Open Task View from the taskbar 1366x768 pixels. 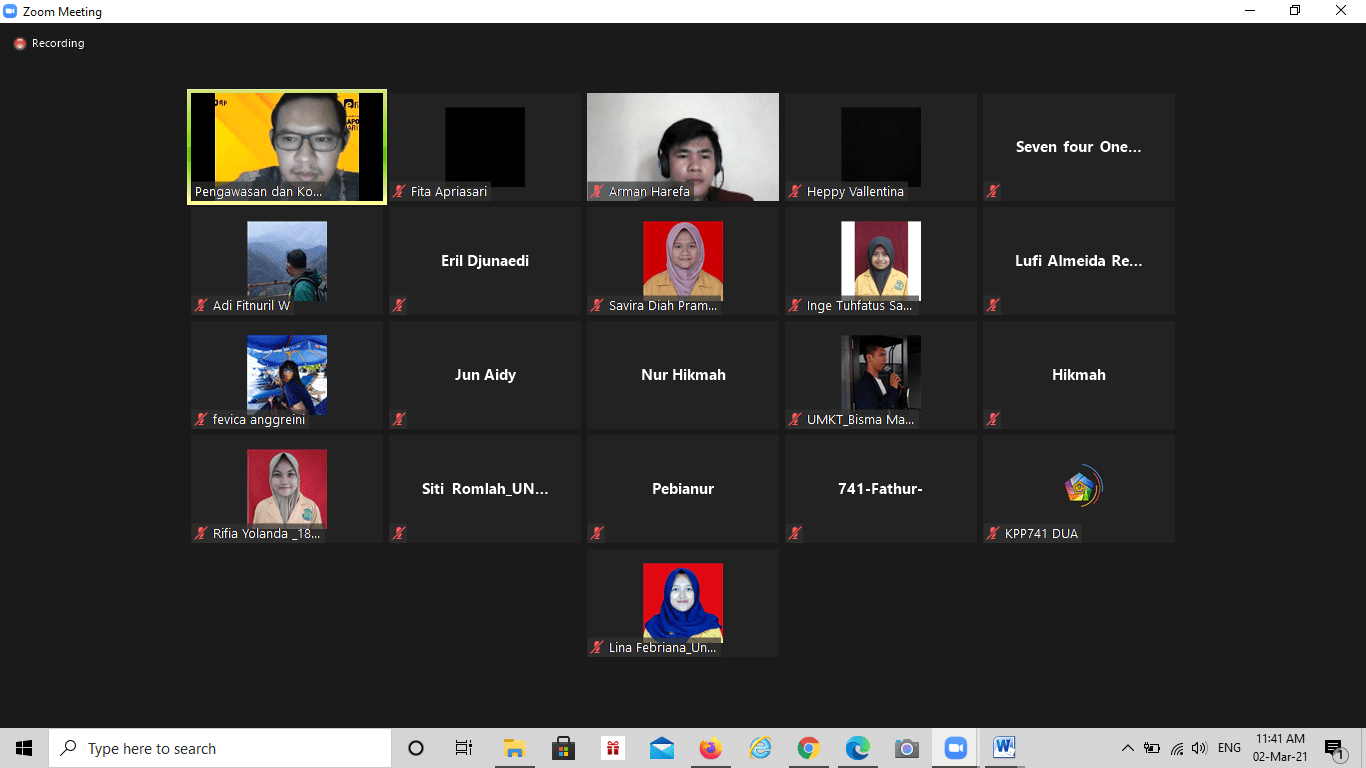[464, 748]
